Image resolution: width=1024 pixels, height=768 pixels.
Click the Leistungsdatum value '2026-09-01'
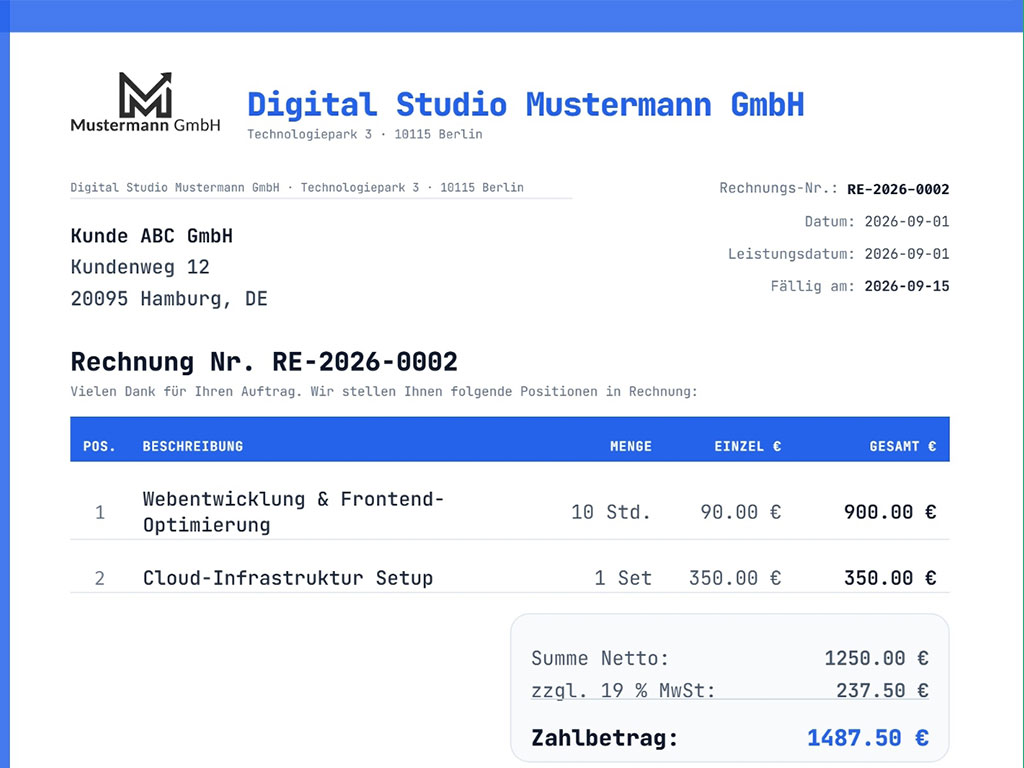point(907,254)
